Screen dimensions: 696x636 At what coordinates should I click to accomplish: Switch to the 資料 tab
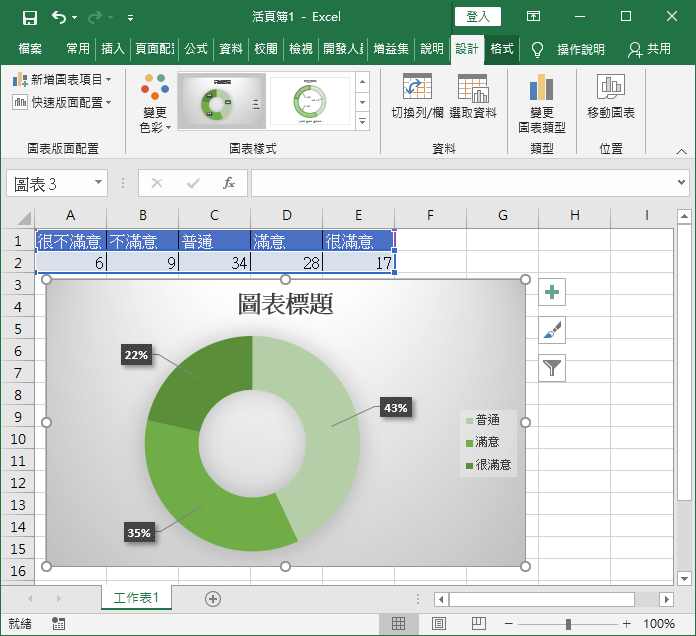pos(231,48)
